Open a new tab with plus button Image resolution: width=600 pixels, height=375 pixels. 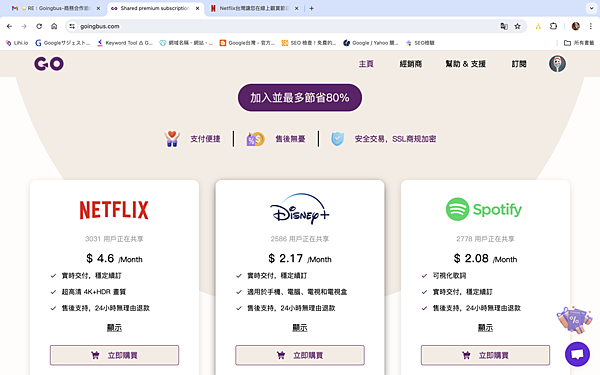coord(311,8)
